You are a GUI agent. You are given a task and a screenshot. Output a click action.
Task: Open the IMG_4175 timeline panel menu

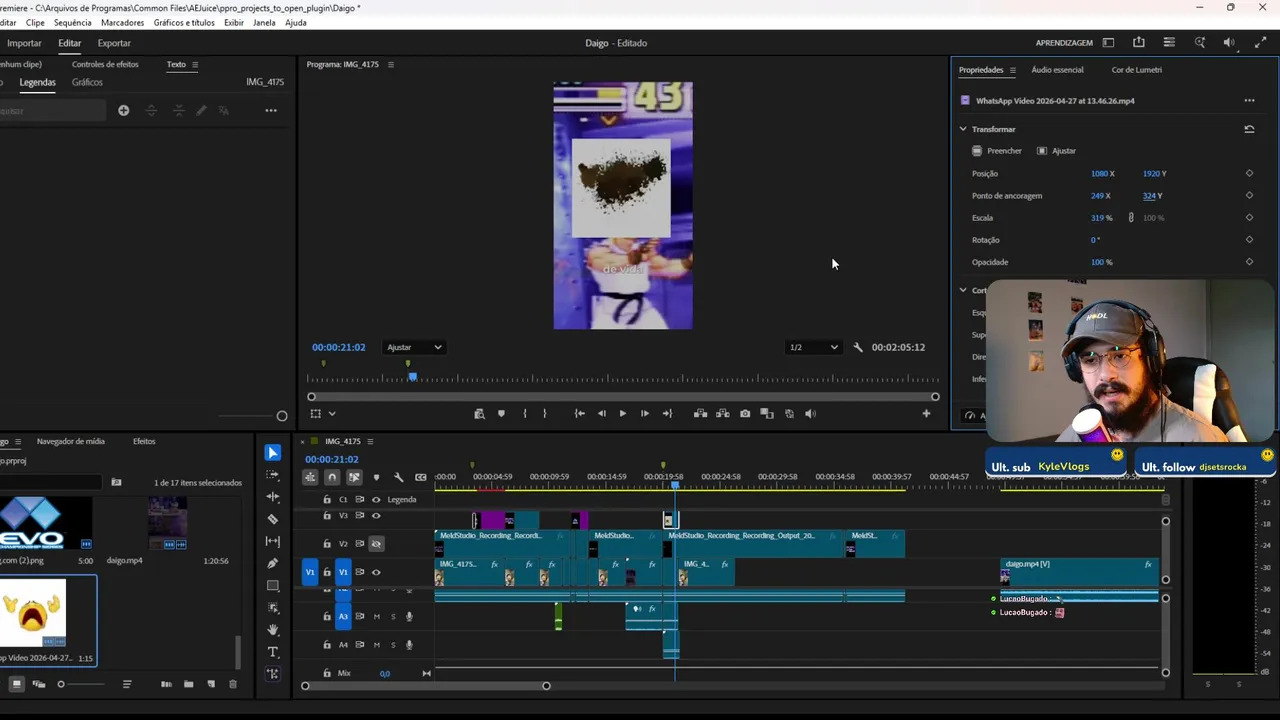pyautogui.click(x=370, y=441)
